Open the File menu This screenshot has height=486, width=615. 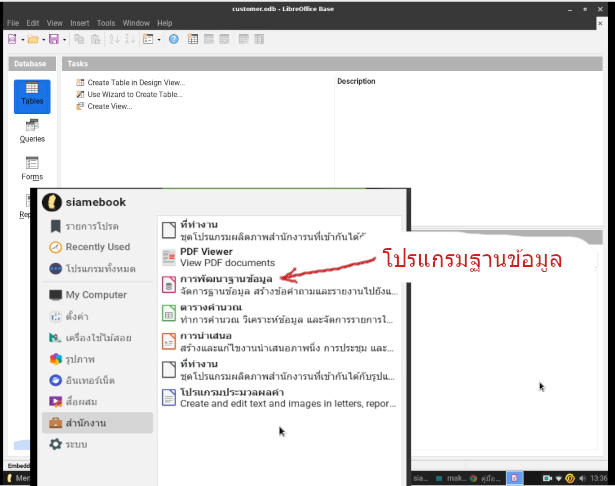[13, 23]
